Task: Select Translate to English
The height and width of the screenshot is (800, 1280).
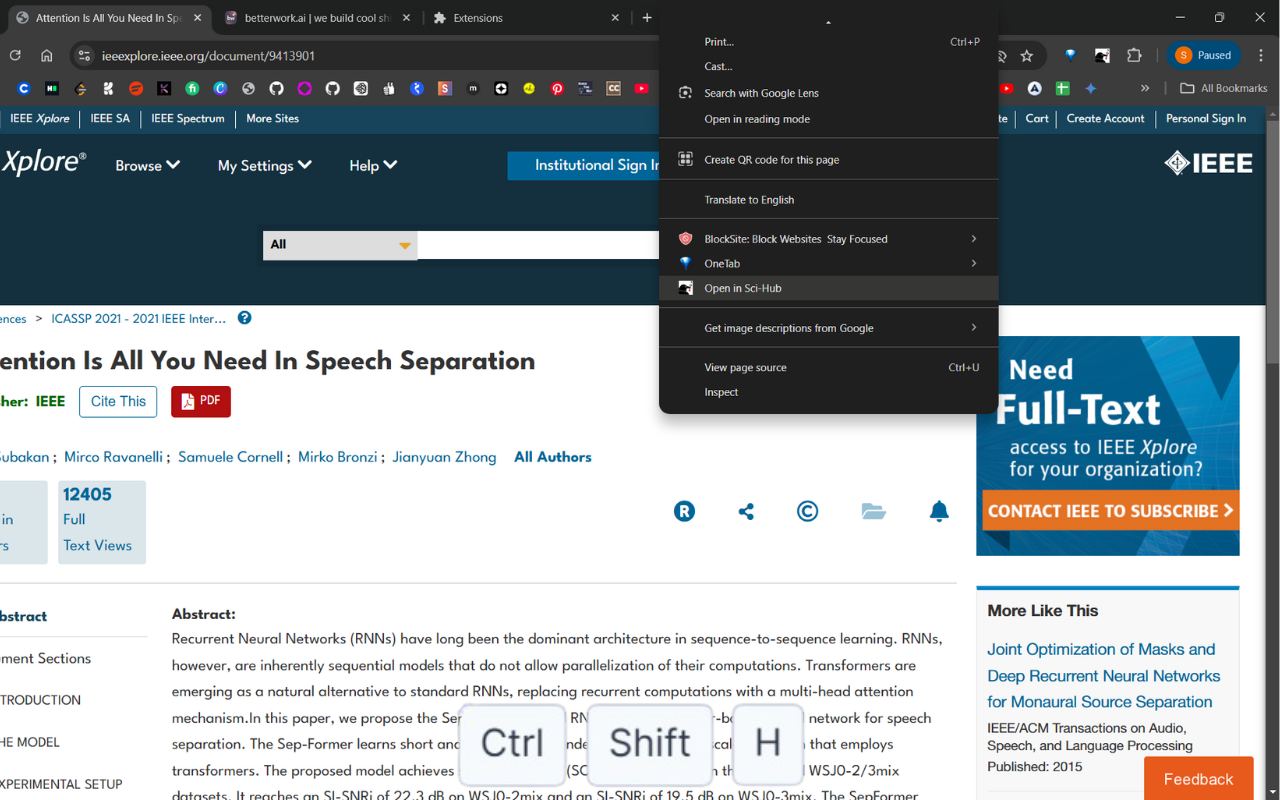Action: (x=829, y=200)
